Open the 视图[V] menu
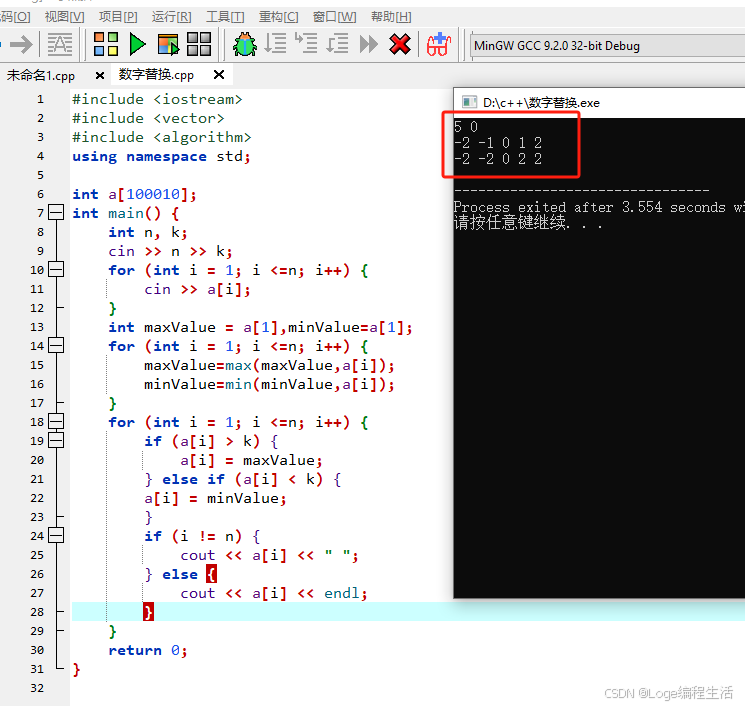This screenshot has height=706, width=745. point(65,17)
